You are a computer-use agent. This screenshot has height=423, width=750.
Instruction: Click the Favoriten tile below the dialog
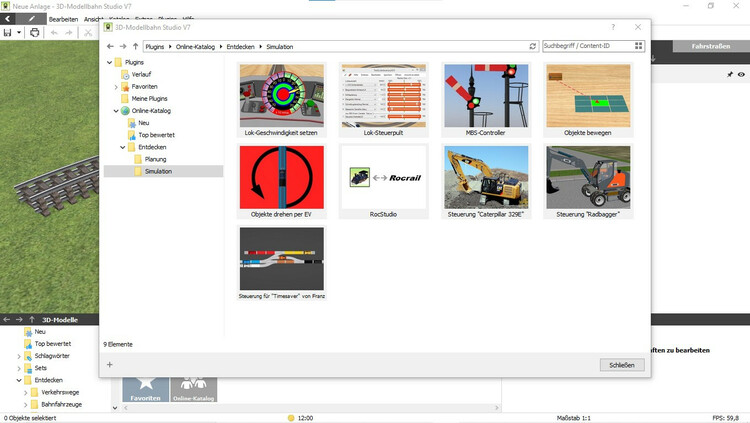click(x=147, y=389)
